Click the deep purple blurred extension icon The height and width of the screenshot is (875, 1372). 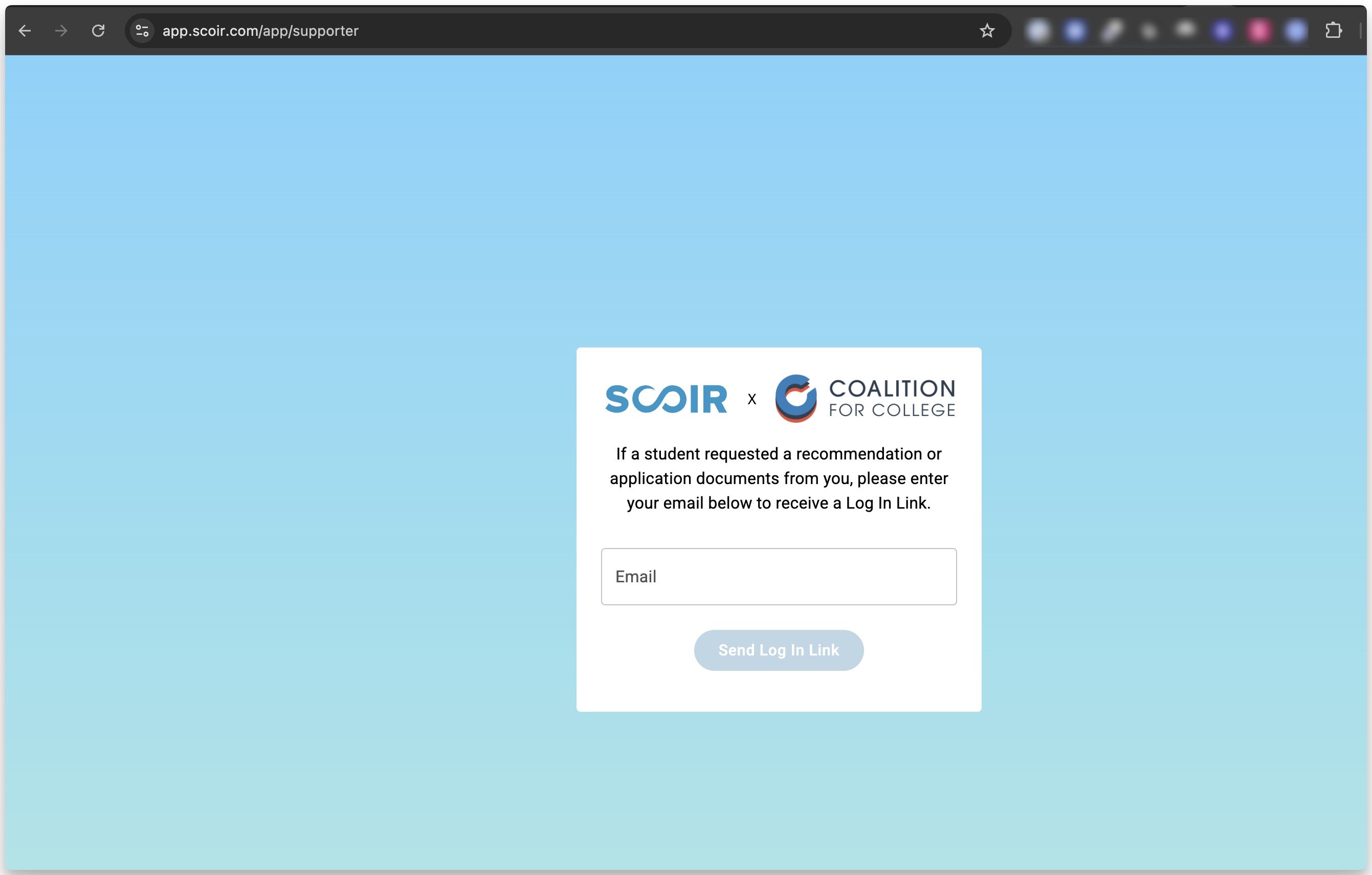[1222, 31]
